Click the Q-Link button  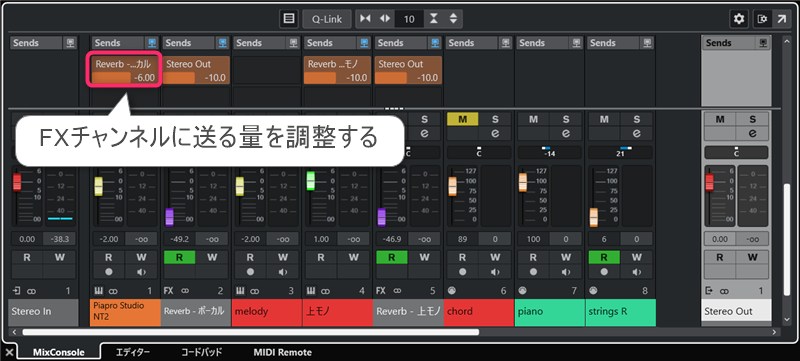click(x=327, y=19)
